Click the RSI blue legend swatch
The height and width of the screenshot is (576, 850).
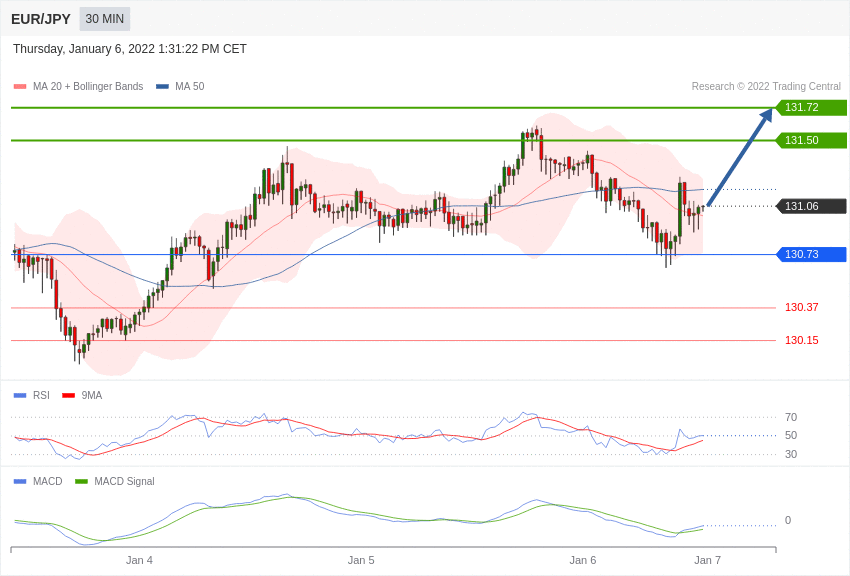20,396
